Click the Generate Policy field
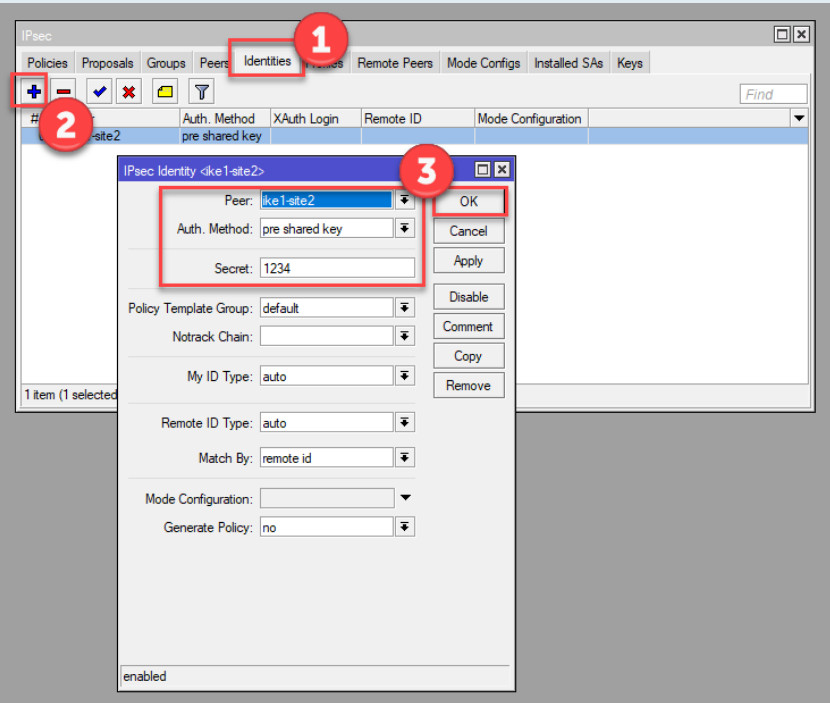830x703 pixels. 327,527
